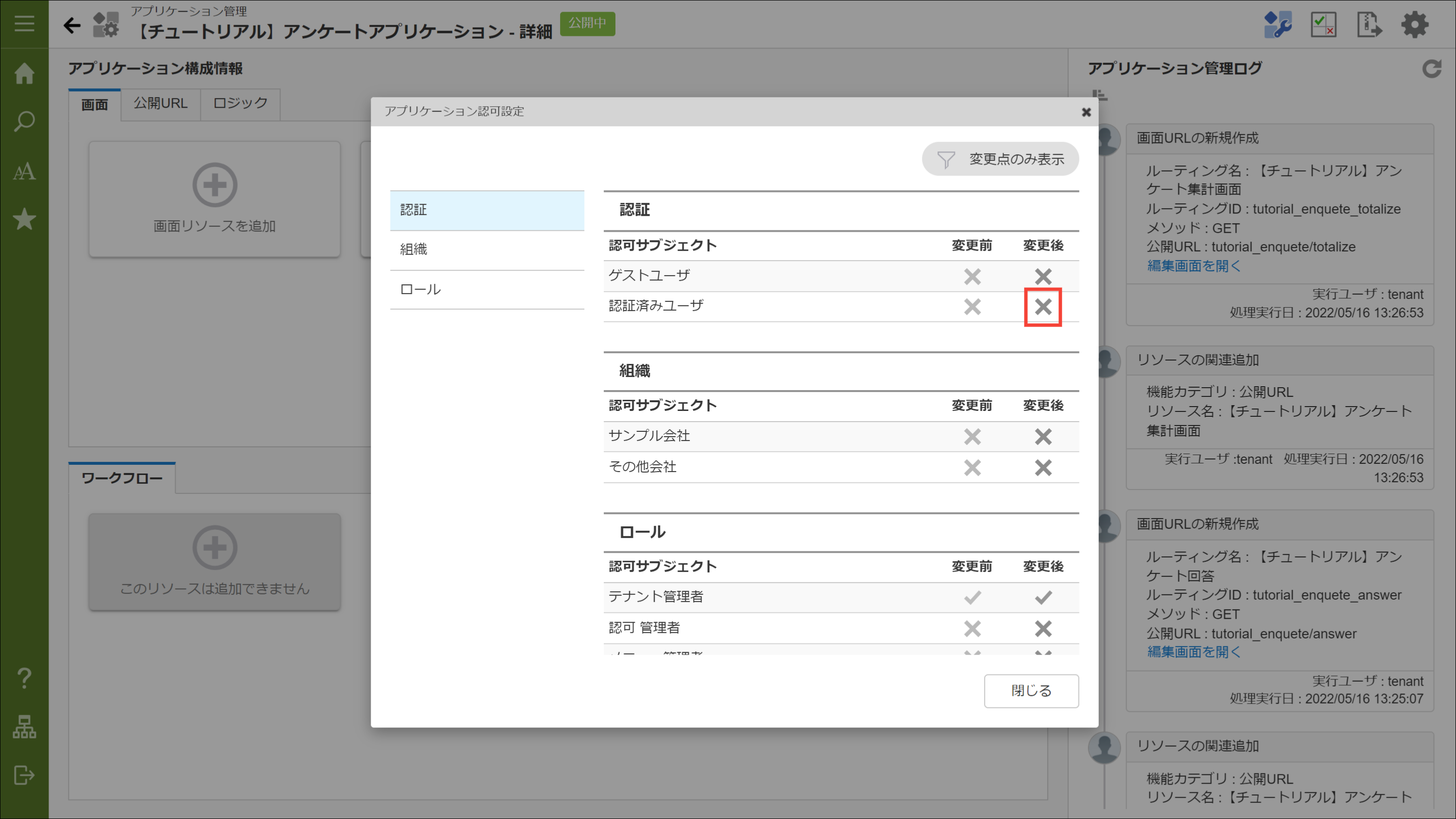Image resolution: width=1456 pixels, height=819 pixels.
Task: Open the hamburger menu in the sidebar
Action: tap(24, 24)
